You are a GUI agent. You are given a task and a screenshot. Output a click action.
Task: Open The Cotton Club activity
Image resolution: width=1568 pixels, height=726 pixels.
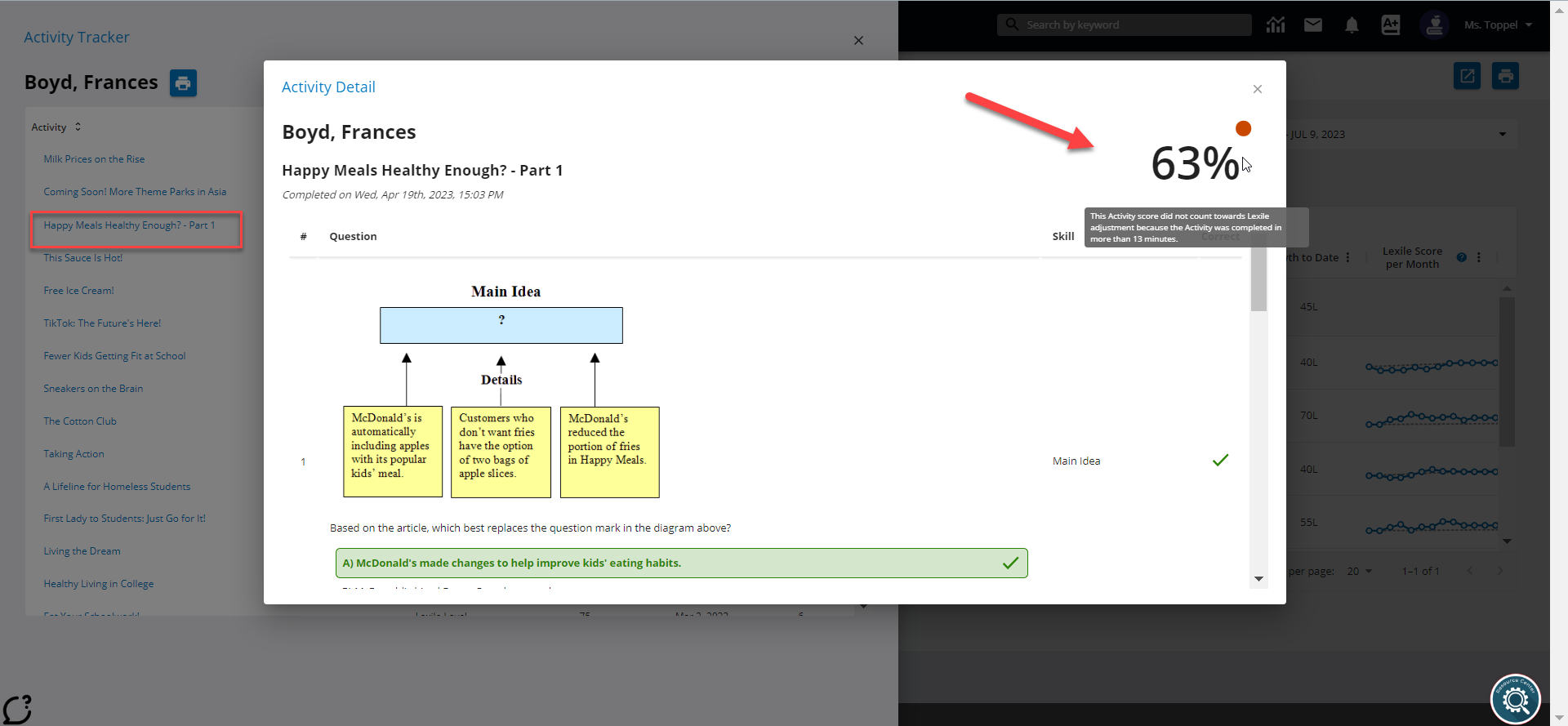point(80,421)
